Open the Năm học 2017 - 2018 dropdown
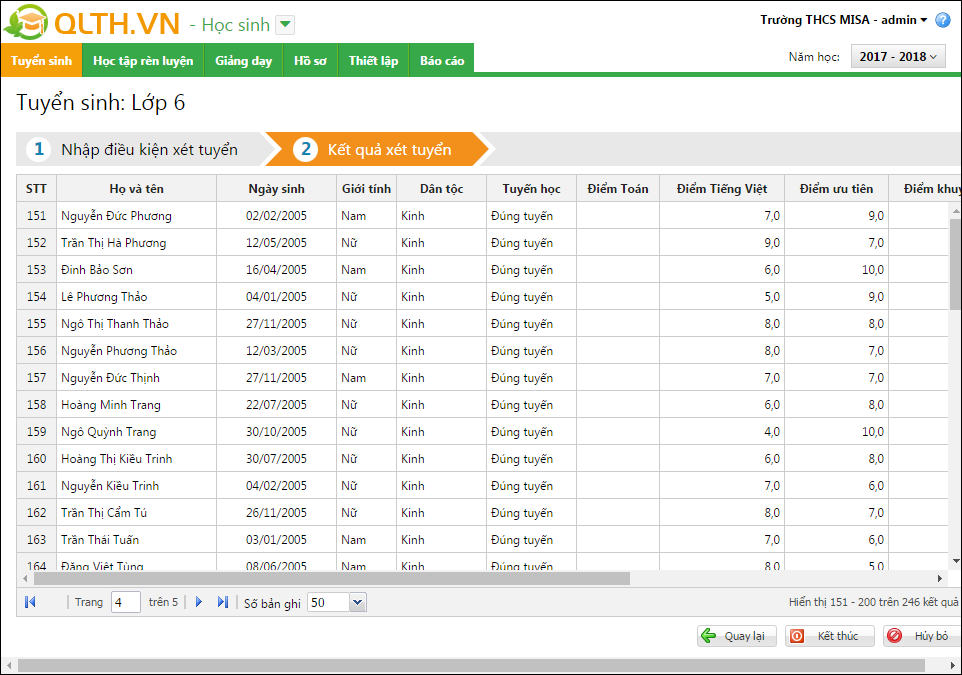Screen dimensions: 962x675 (898, 56)
